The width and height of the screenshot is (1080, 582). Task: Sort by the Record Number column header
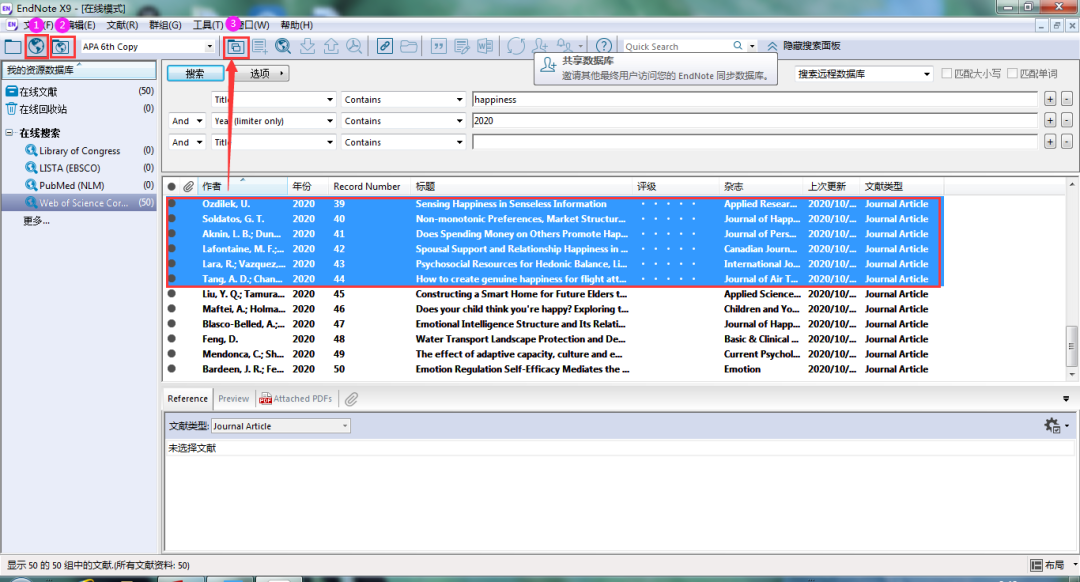pos(369,187)
